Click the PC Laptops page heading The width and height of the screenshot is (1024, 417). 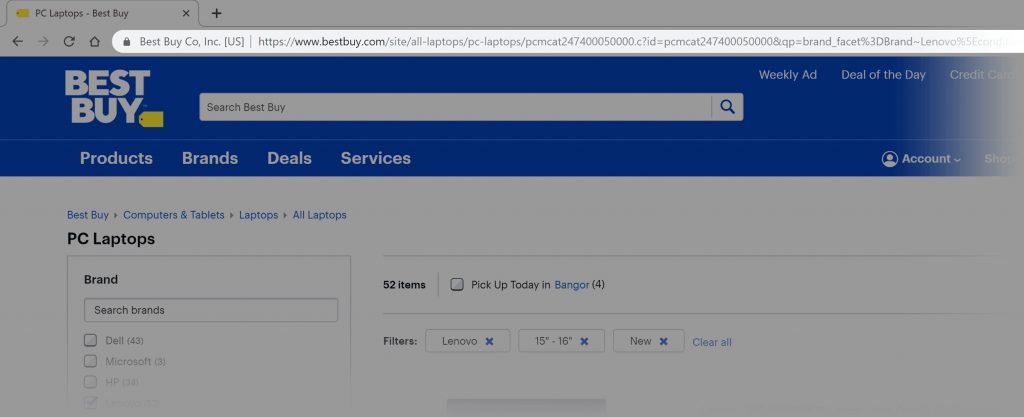[111, 239]
